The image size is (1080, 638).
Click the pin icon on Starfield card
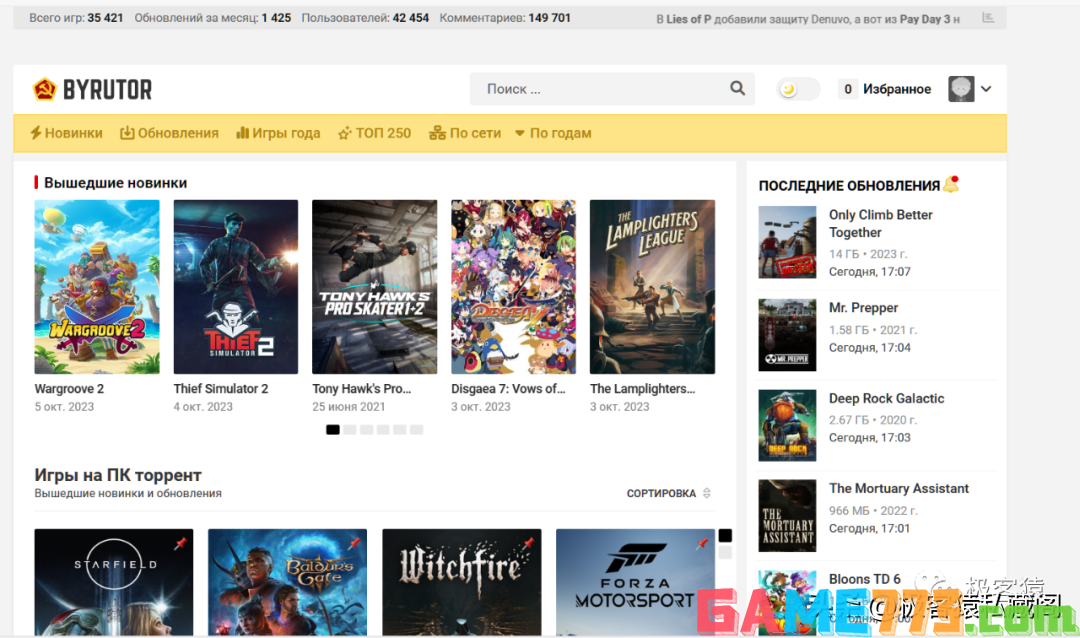[x=180, y=544]
